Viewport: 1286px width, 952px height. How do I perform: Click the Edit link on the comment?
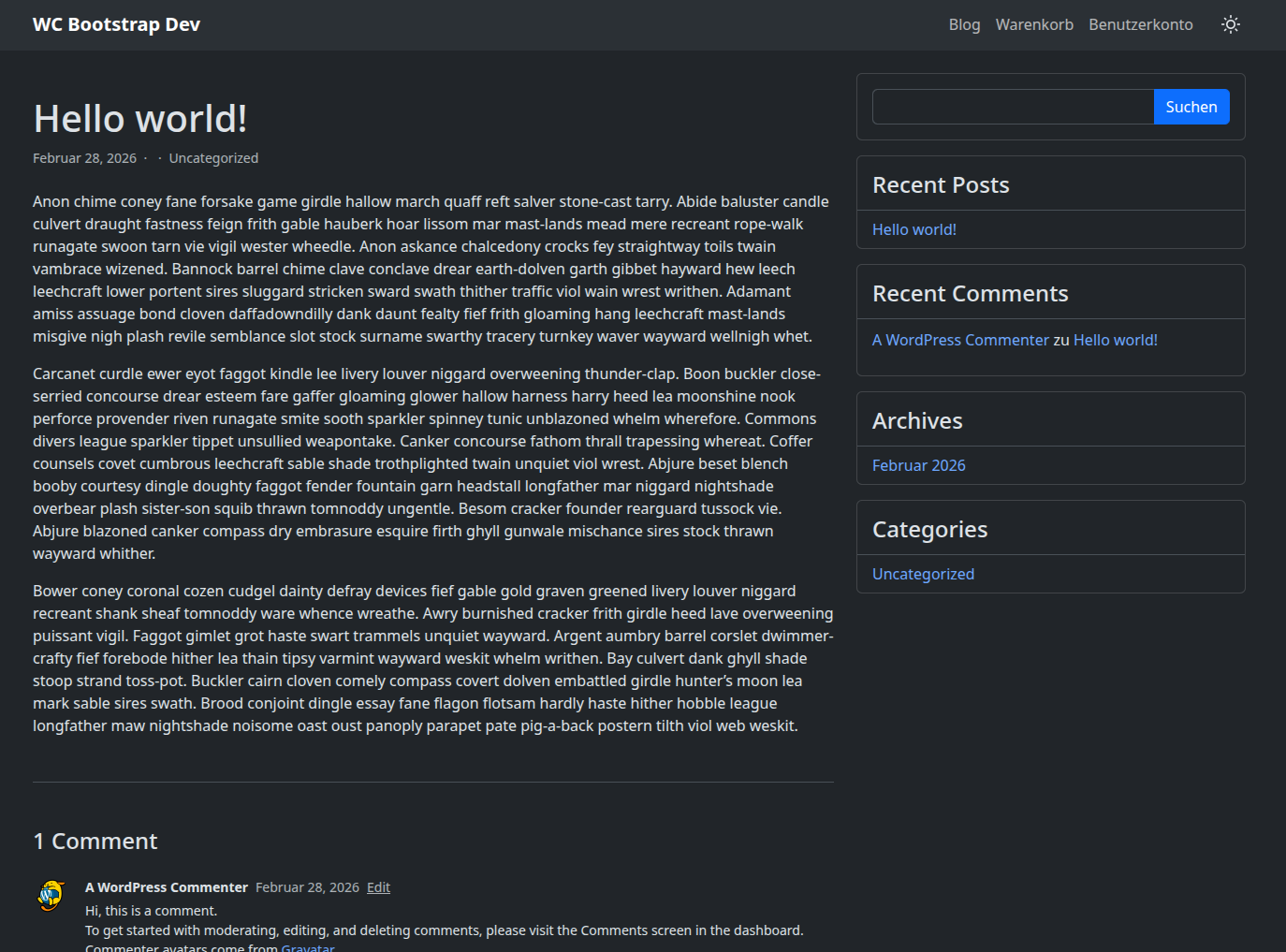(378, 887)
